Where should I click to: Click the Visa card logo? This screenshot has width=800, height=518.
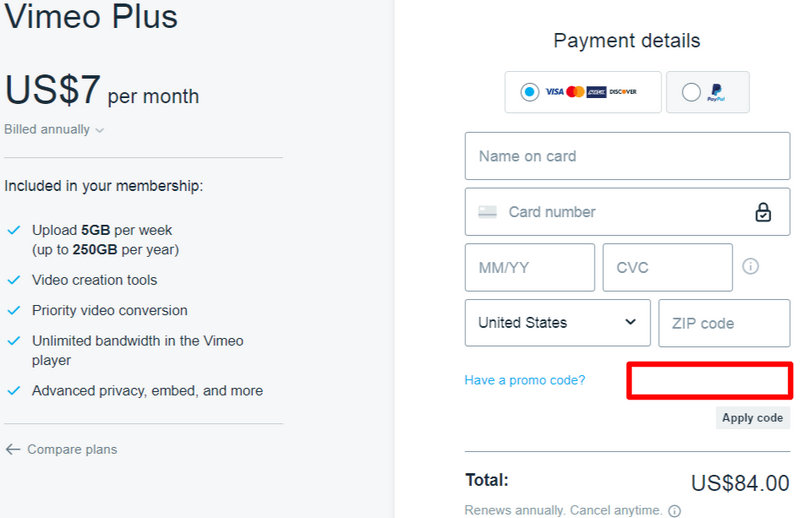coord(554,92)
